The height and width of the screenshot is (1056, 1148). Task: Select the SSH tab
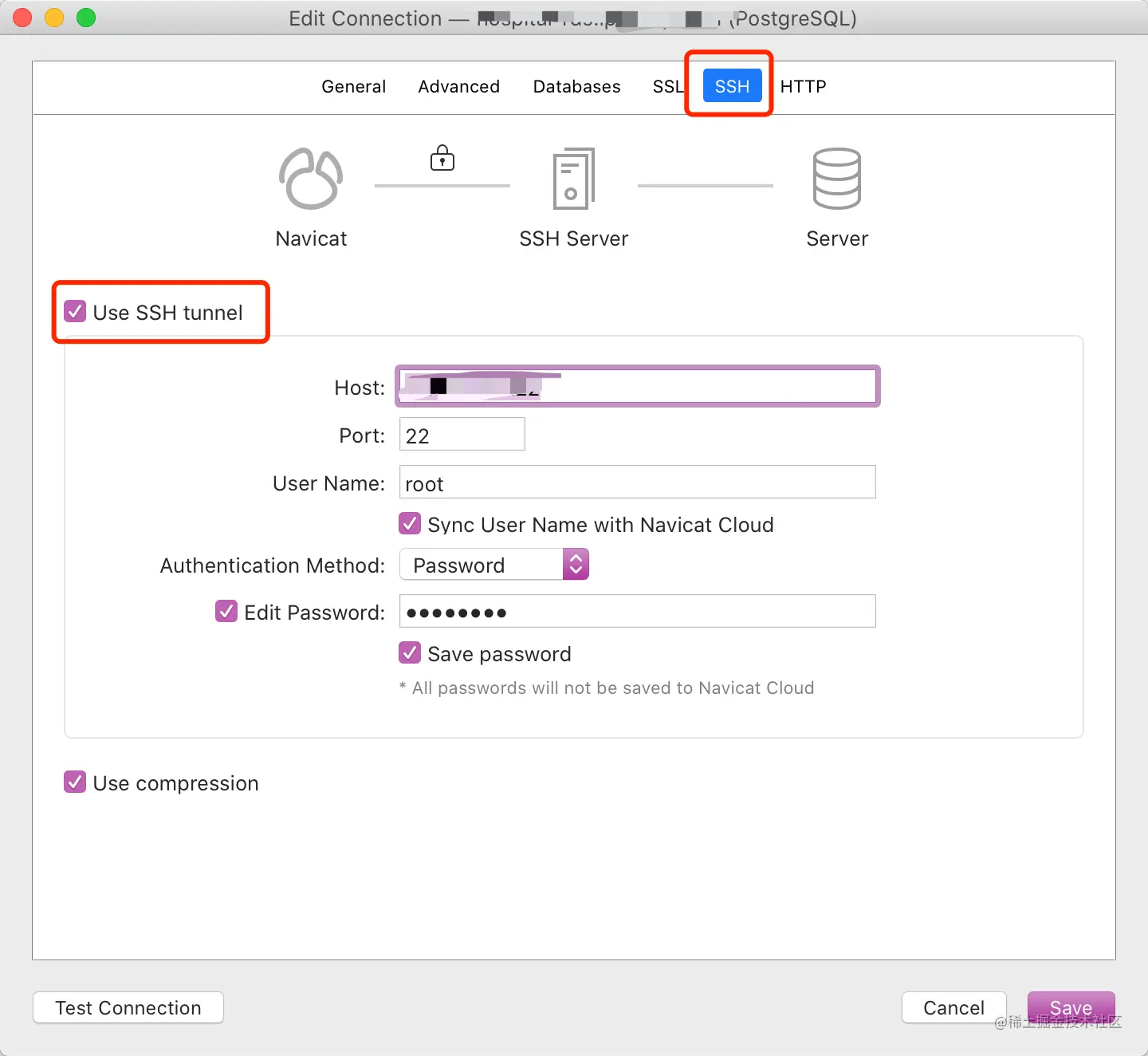coord(732,86)
